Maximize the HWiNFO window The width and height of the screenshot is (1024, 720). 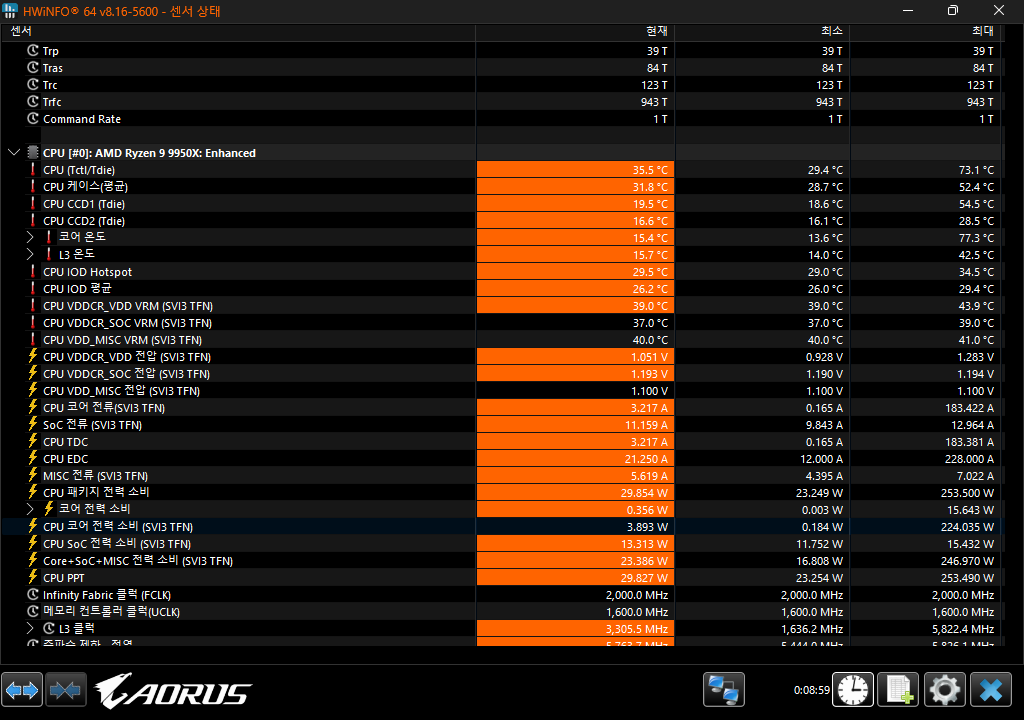[953, 10]
